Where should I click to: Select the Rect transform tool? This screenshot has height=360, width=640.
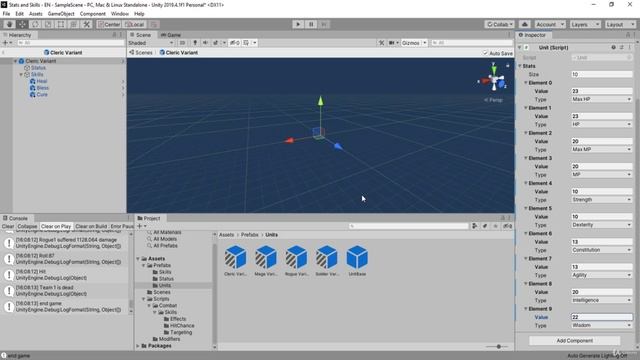tap(61, 24)
